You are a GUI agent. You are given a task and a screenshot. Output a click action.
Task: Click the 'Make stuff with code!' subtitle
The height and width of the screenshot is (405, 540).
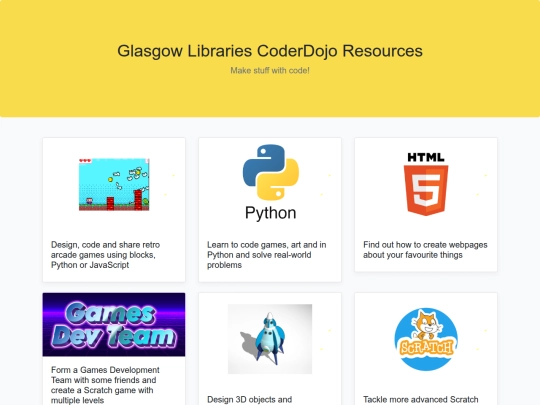coord(270,71)
